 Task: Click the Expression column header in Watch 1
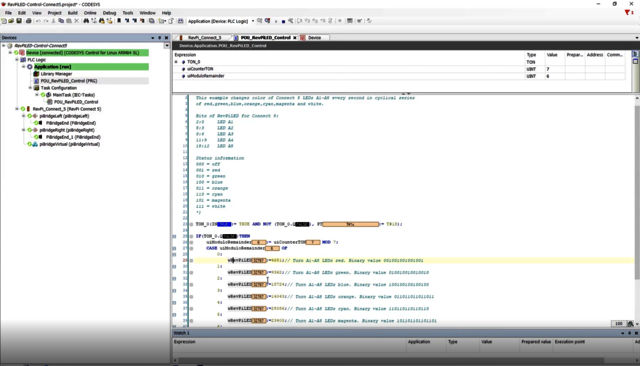(x=289, y=342)
